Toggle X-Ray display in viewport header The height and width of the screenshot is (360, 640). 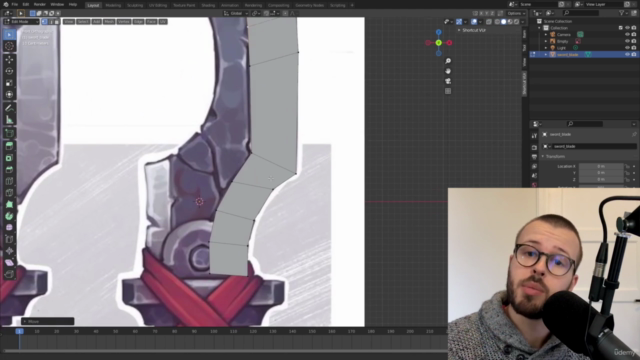click(x=489, y=22)
